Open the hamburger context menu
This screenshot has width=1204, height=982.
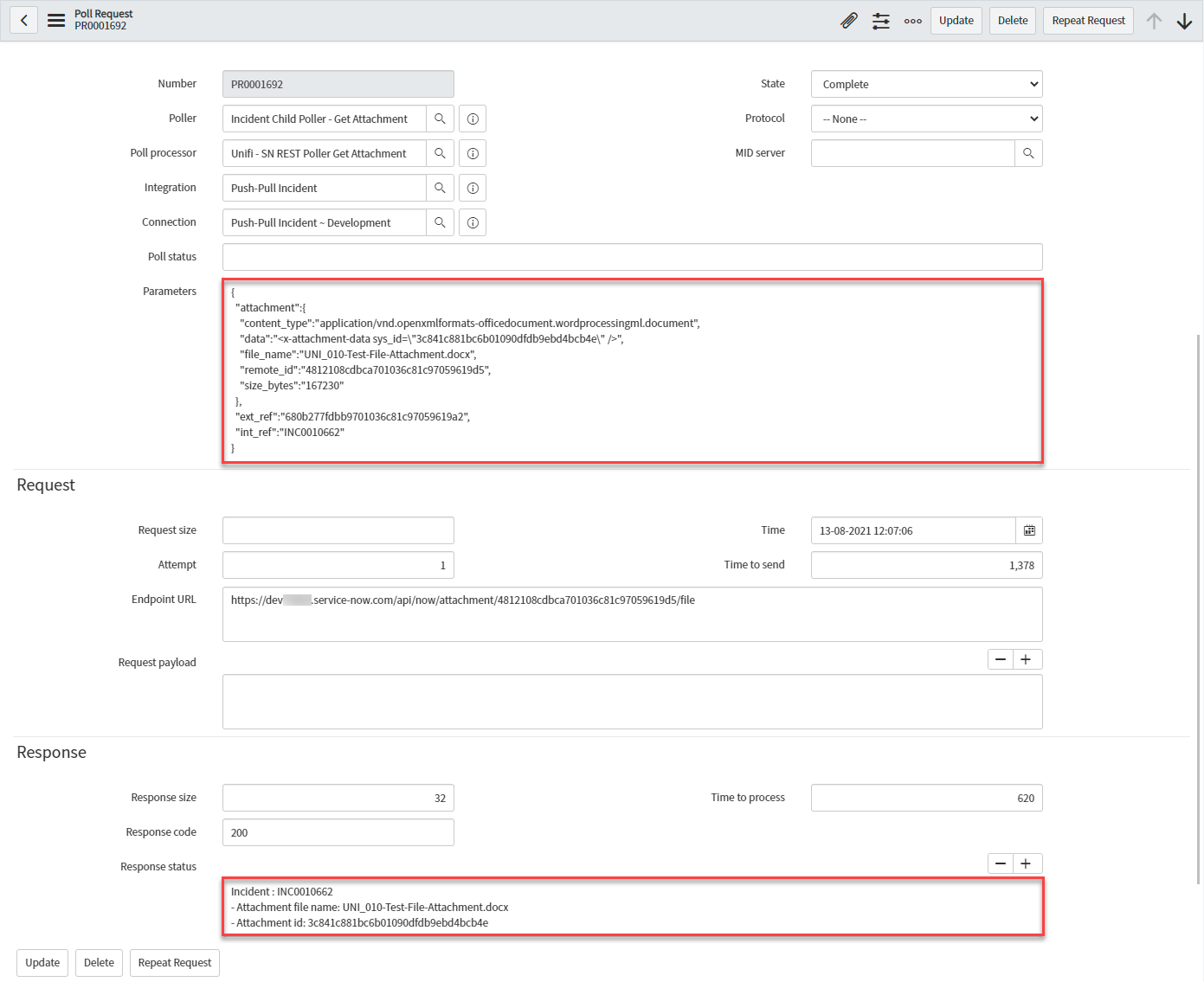coord(56,20)
